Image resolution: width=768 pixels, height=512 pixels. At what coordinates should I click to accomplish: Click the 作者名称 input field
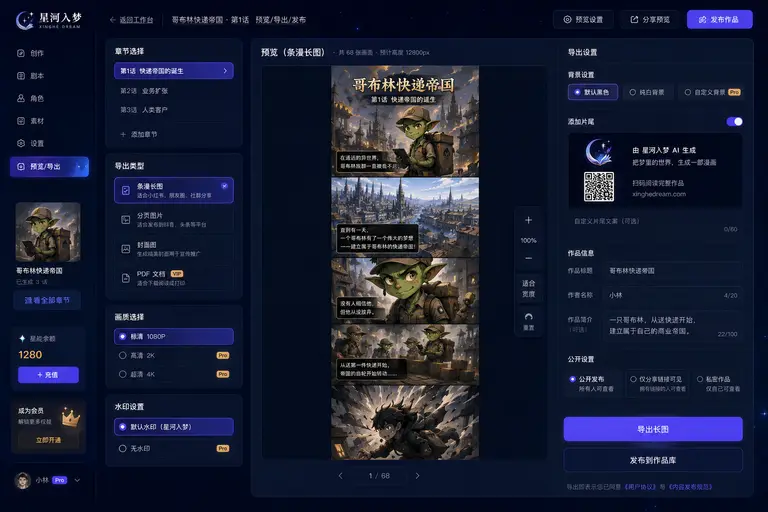tap(672, 295)
